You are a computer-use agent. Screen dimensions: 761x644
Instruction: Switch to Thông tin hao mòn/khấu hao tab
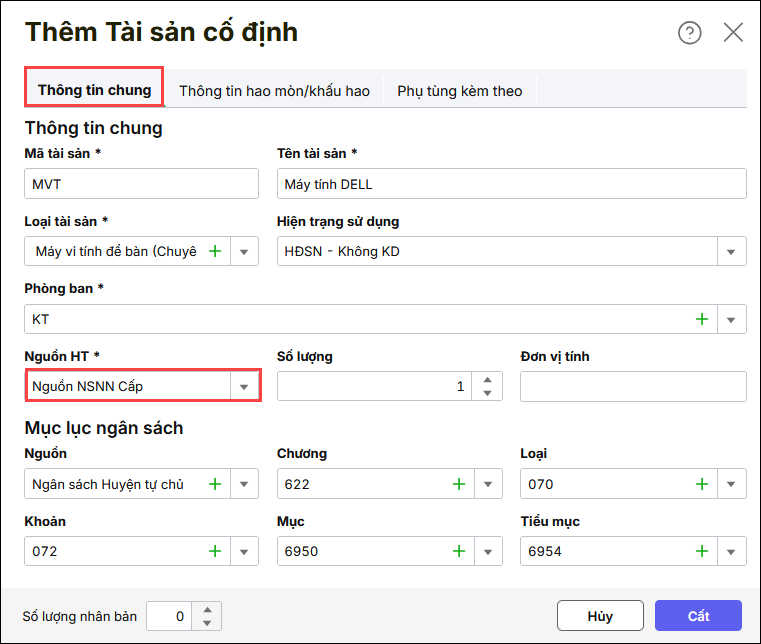(x=274, y=91)
